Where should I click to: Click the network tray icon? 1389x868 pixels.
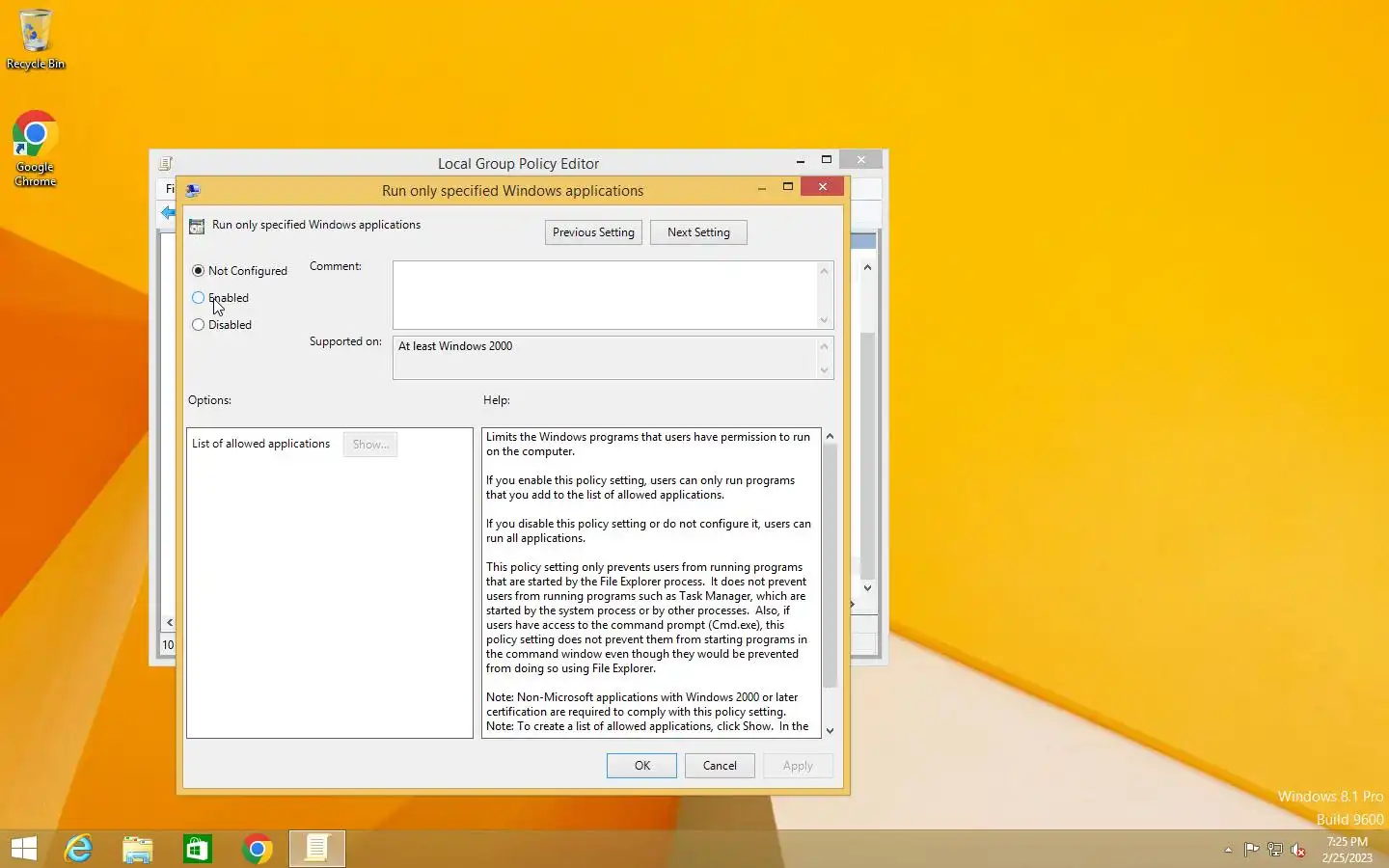pos(1275,850)
